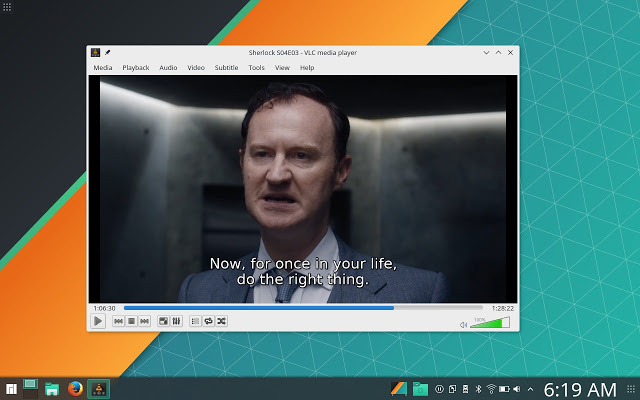Viewport: 640px width, 400px height.
Task: Open the Subtitle menu
Action: 226,68
